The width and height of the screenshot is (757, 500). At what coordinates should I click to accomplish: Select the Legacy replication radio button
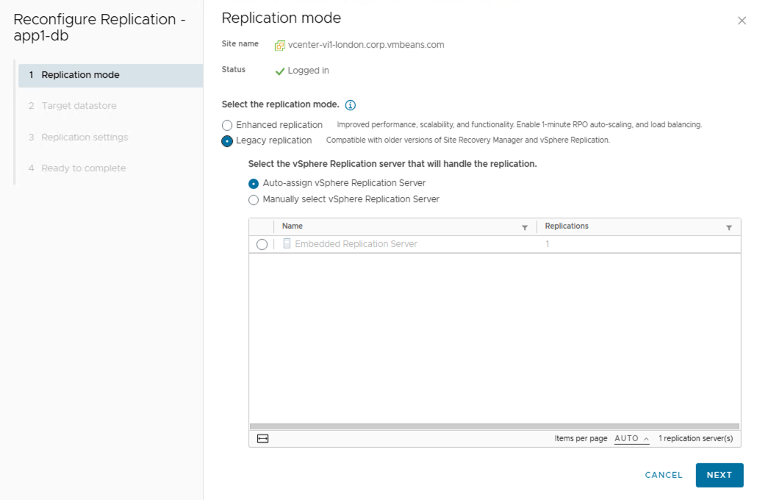226,141
